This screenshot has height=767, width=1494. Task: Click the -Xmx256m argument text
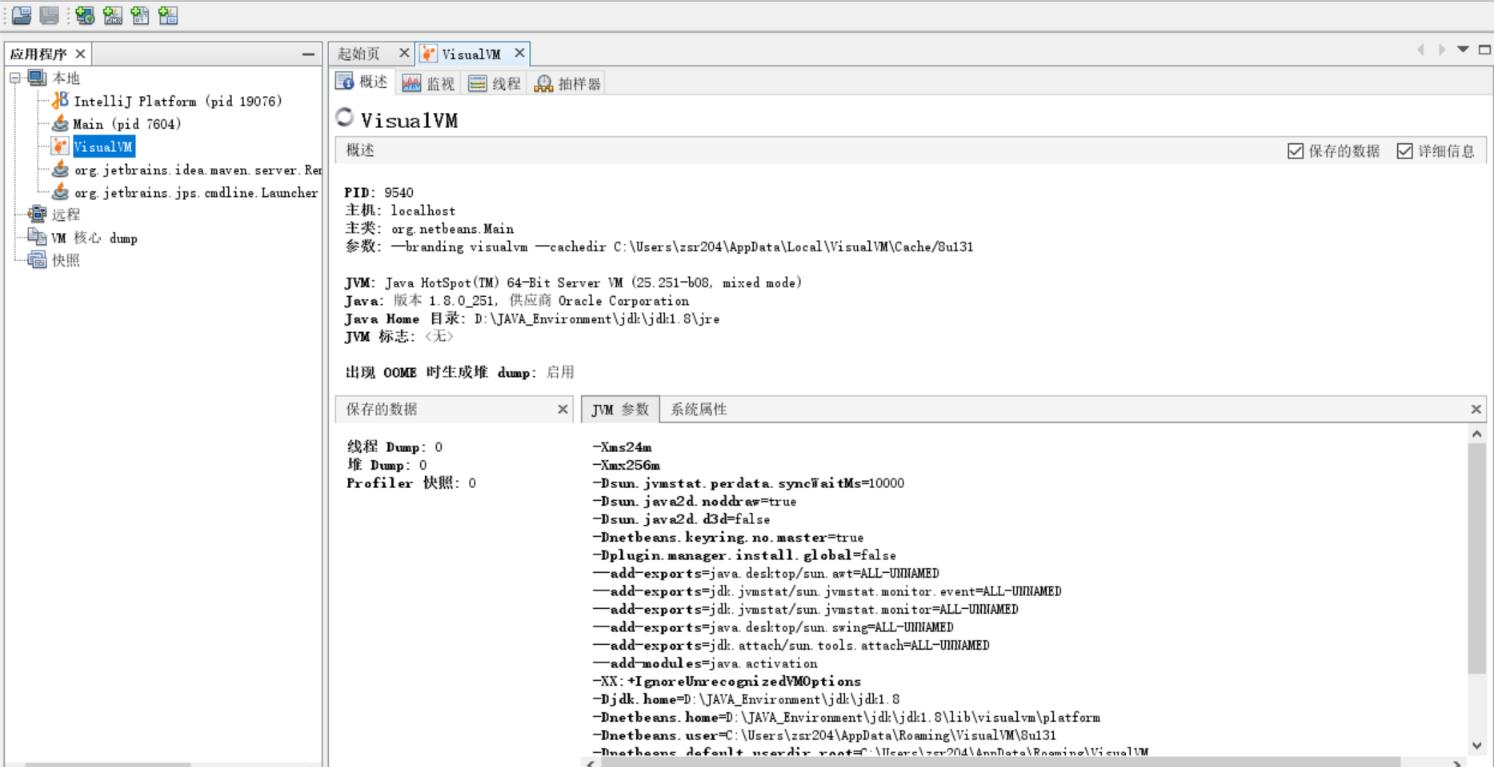tap(626, 465)
